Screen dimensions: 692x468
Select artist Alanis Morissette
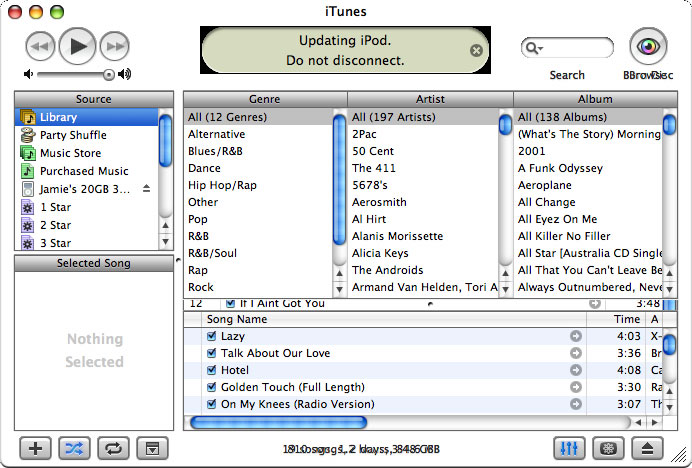tap(424, 236)
